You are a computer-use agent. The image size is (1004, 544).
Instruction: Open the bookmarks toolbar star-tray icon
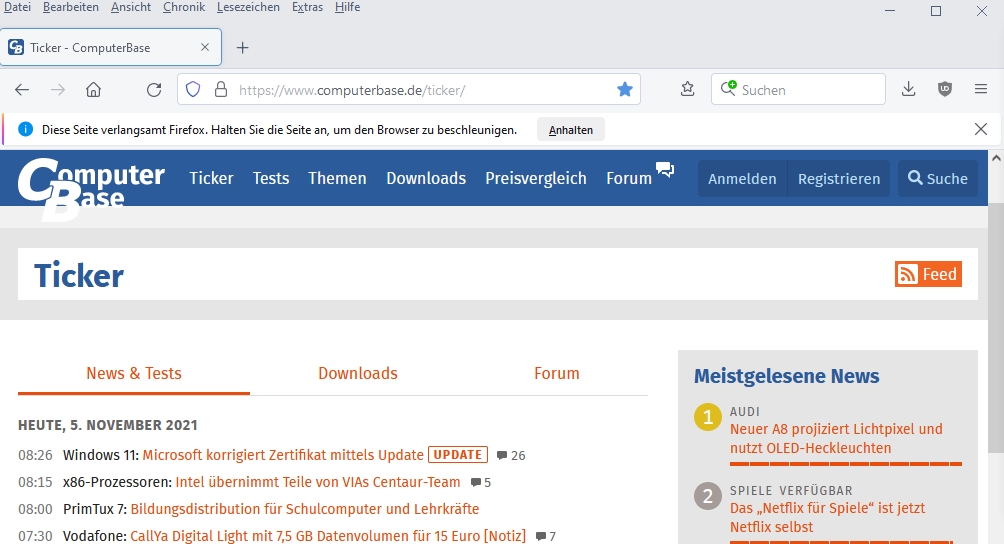[688, 90]
